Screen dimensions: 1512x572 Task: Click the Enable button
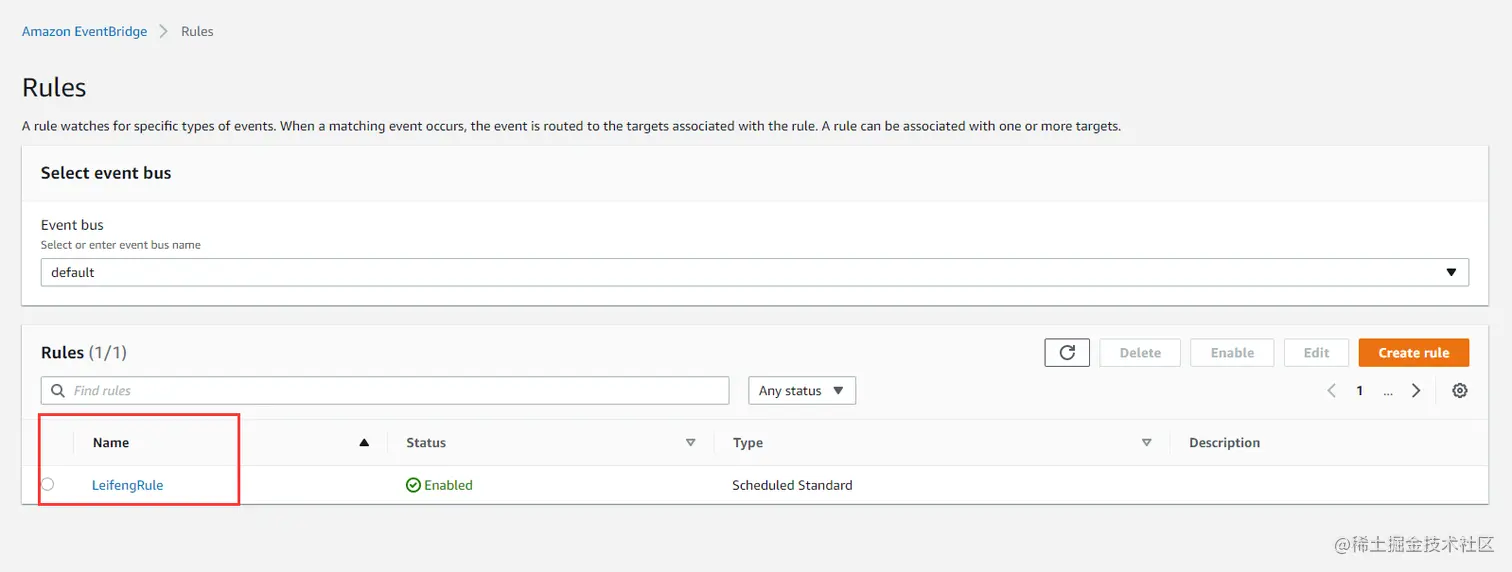point(1232,352)
